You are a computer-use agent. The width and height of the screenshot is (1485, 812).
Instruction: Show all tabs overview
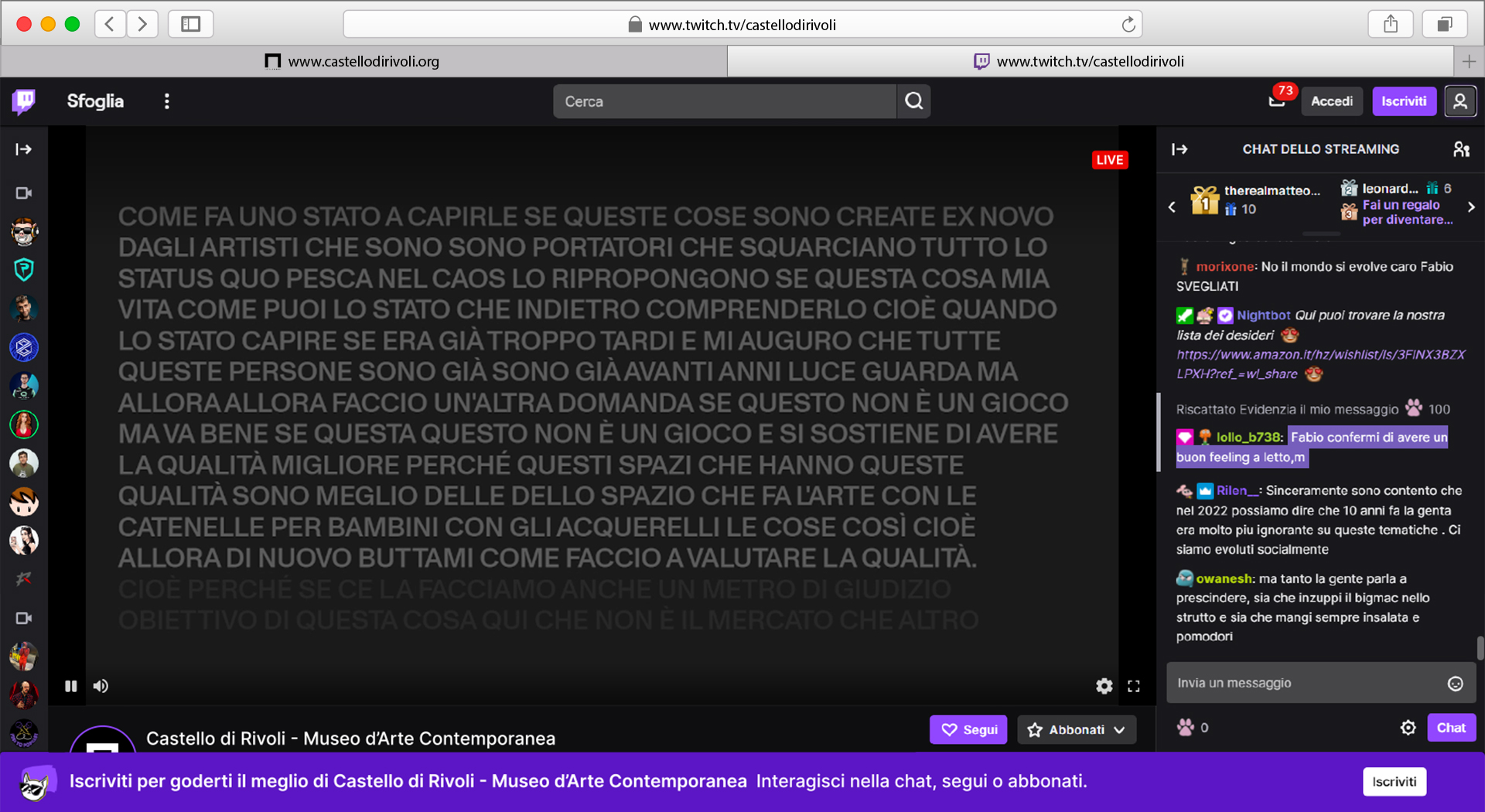click(1444, 24)
